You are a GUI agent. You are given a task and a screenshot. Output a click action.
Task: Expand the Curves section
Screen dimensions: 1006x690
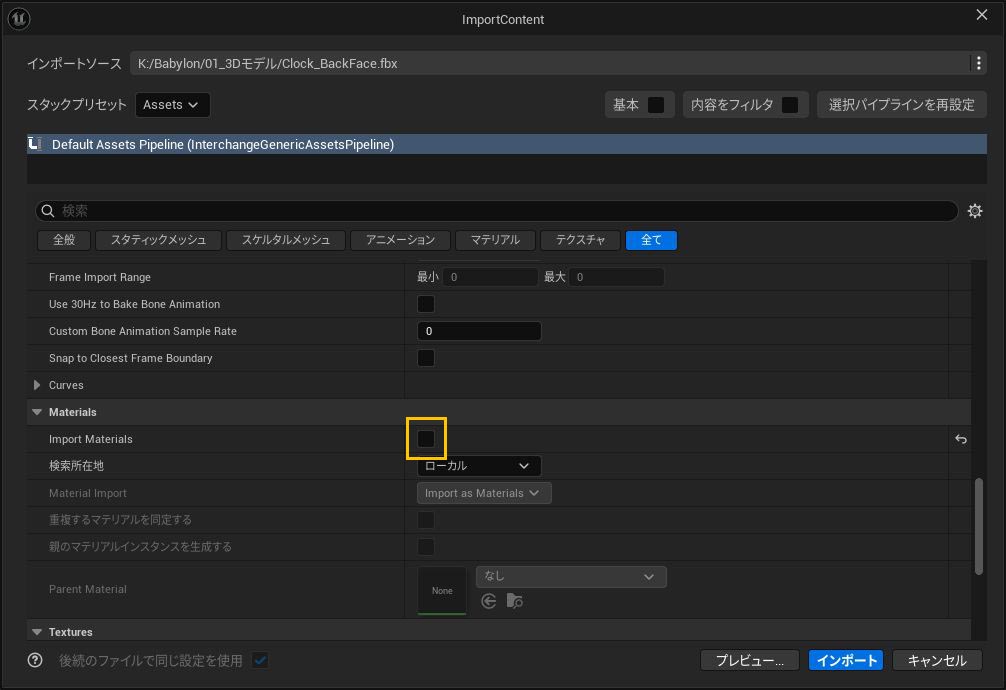click(x=37, y=385)
